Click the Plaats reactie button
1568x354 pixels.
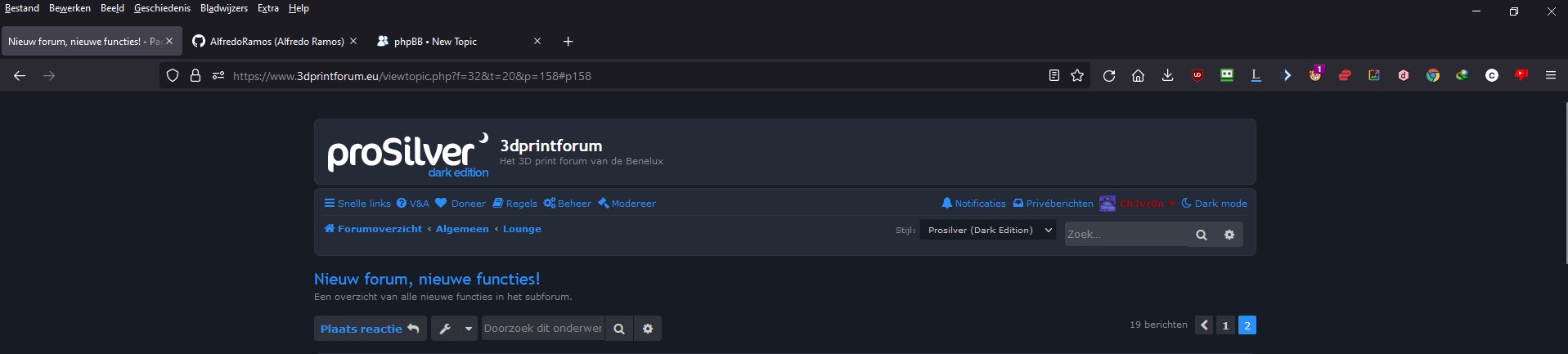(x=370, y=329)
